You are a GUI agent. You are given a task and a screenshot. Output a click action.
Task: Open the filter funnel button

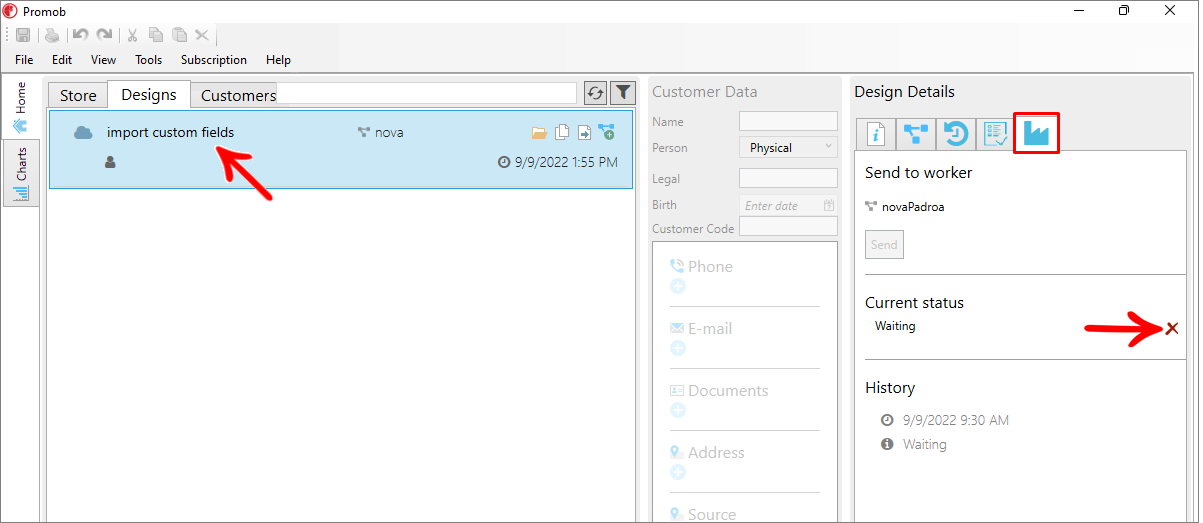623,93
